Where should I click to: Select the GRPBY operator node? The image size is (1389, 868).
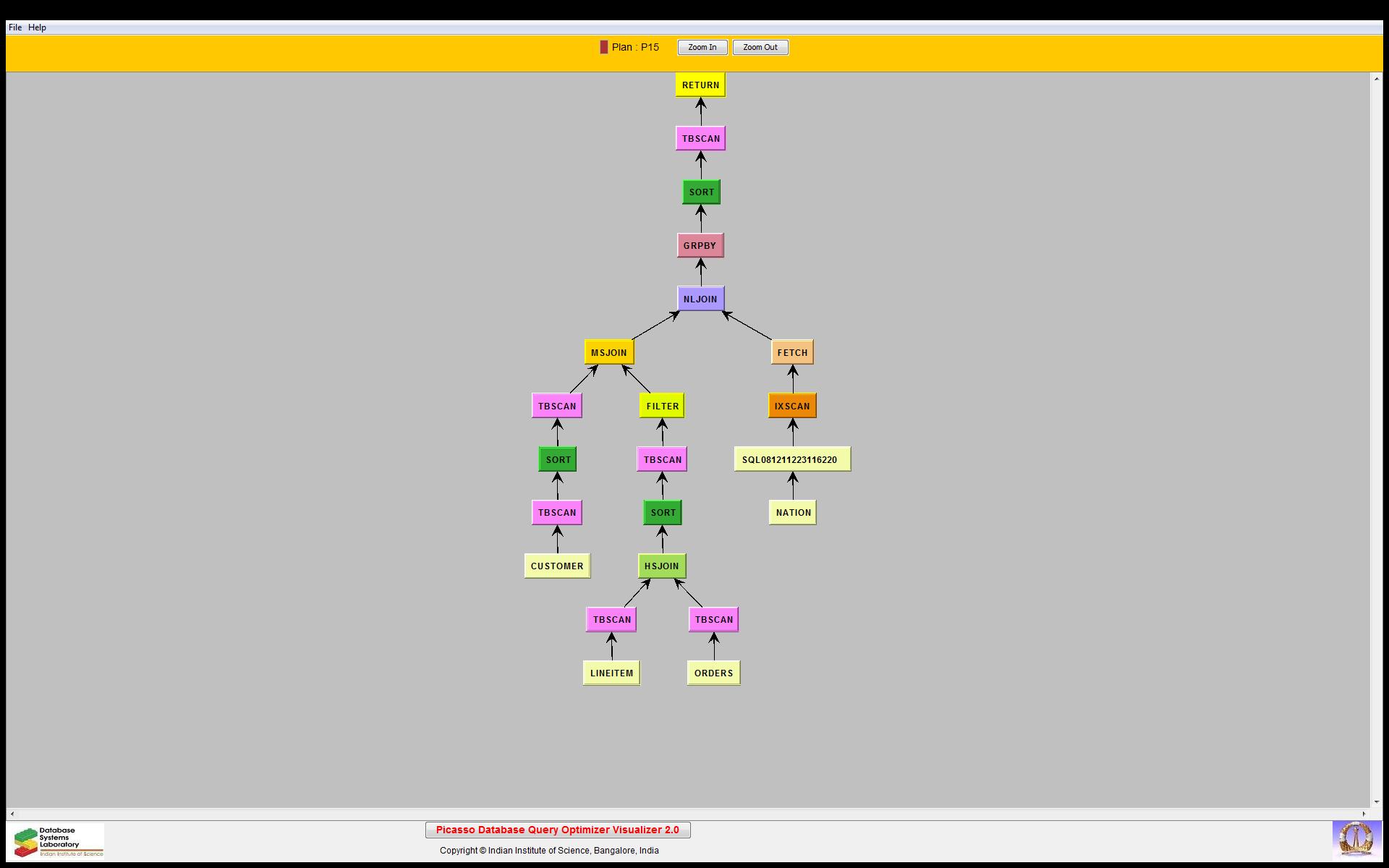pyautogui.click(x=700, y=246)
